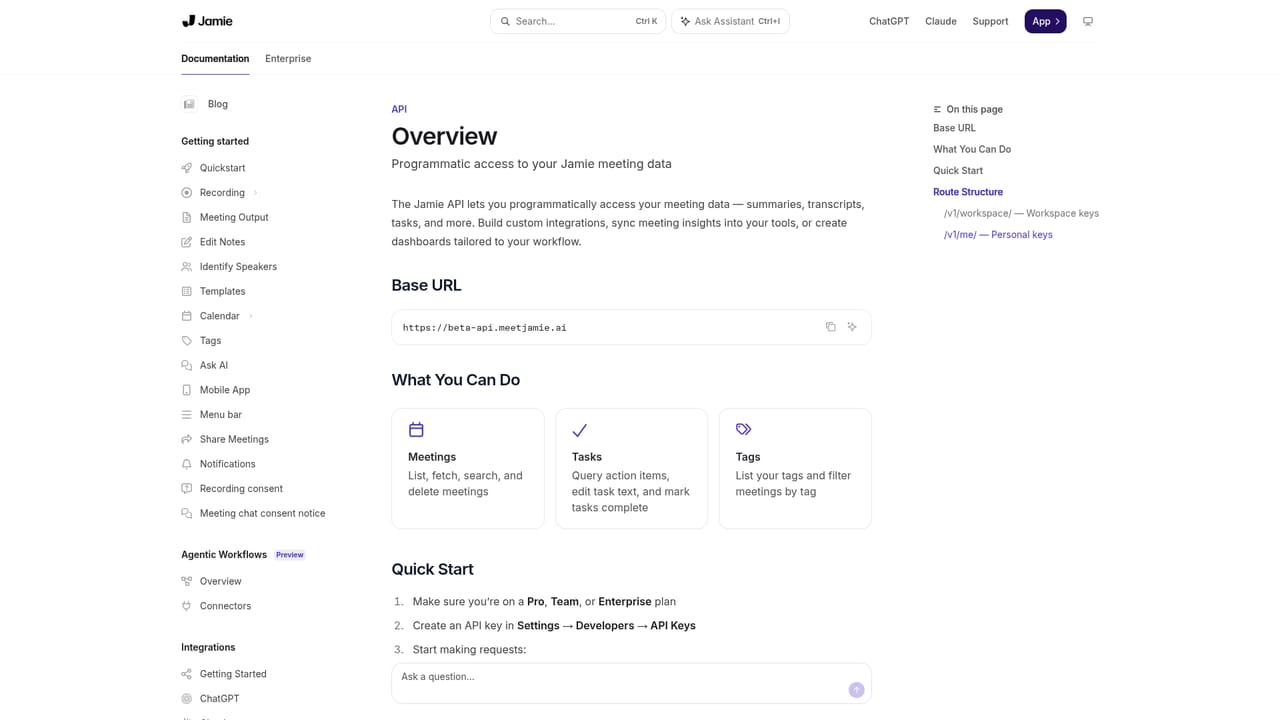Focus the Search field in header
This screenshot has width=1280, height=720.
click(578, 21)
